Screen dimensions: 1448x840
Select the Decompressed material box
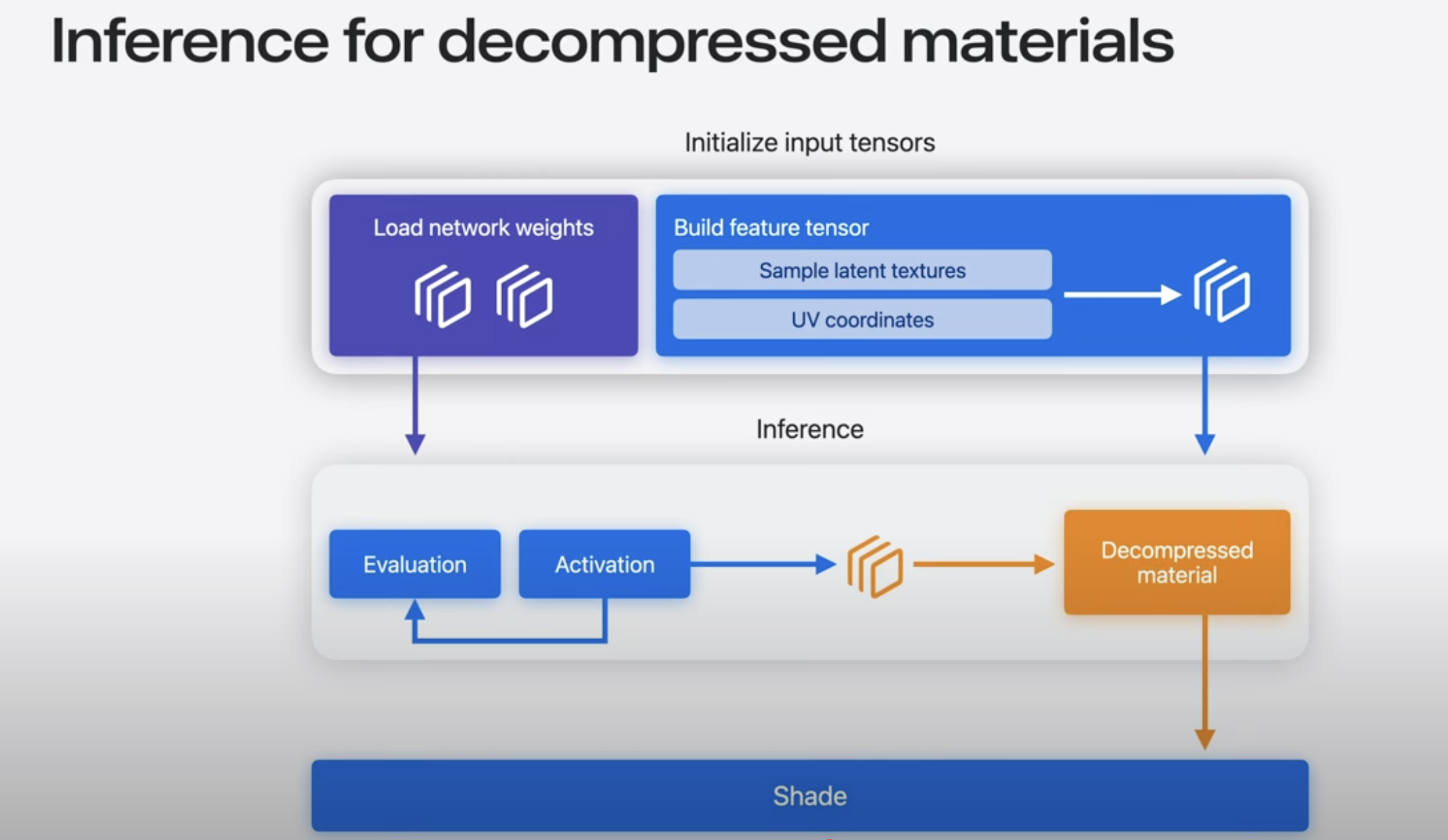coord(1177,562)
